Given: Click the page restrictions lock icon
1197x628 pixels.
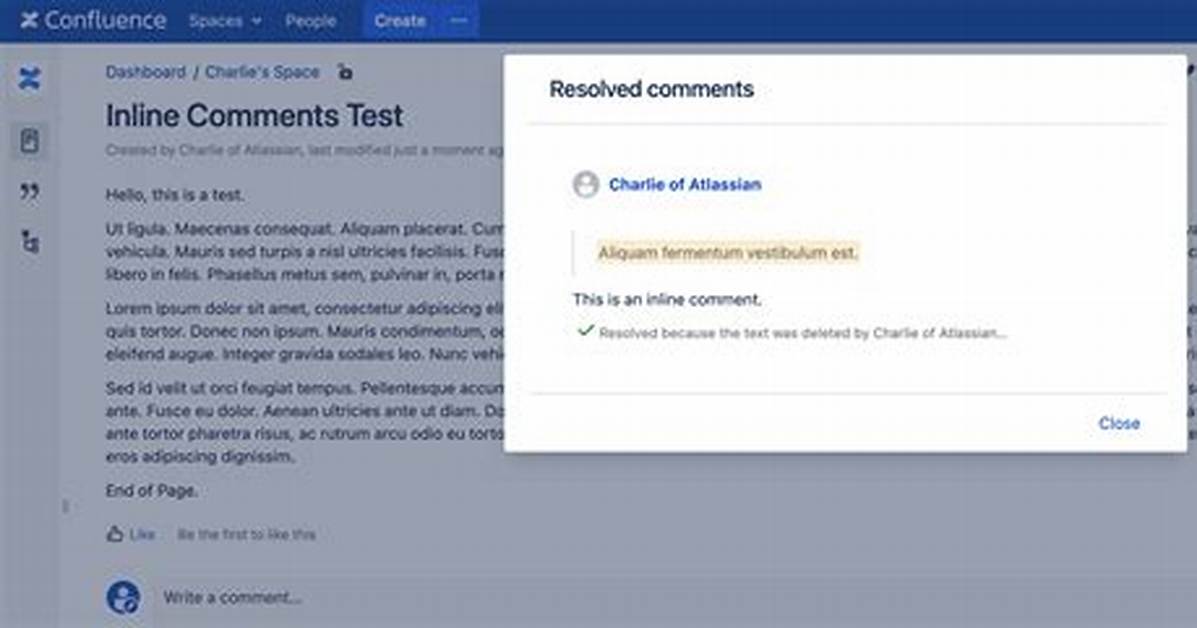Looking at the screenshot, I should tap(345, 72).
